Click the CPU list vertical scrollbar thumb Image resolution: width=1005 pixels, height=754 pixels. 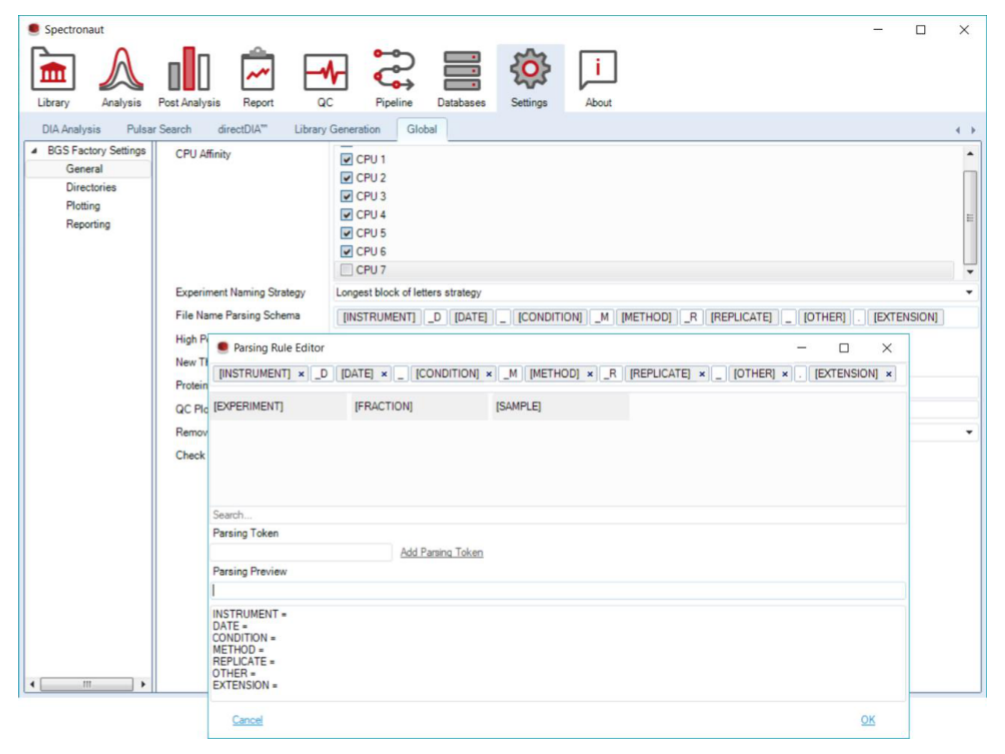pyautogui.click(x=970, y=217)
